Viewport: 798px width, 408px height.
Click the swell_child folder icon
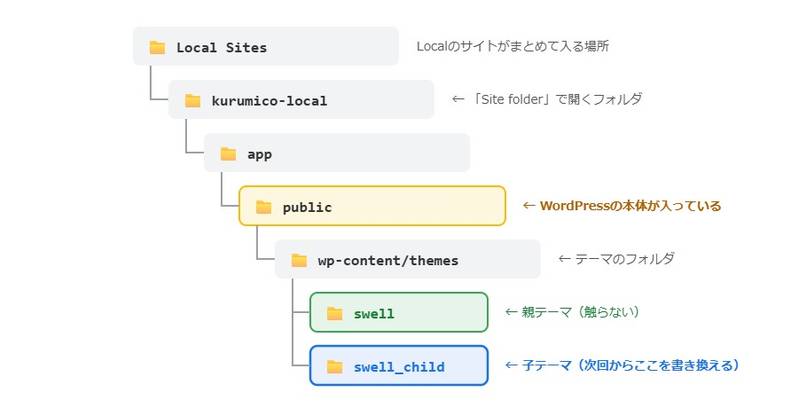click(334, 366)
